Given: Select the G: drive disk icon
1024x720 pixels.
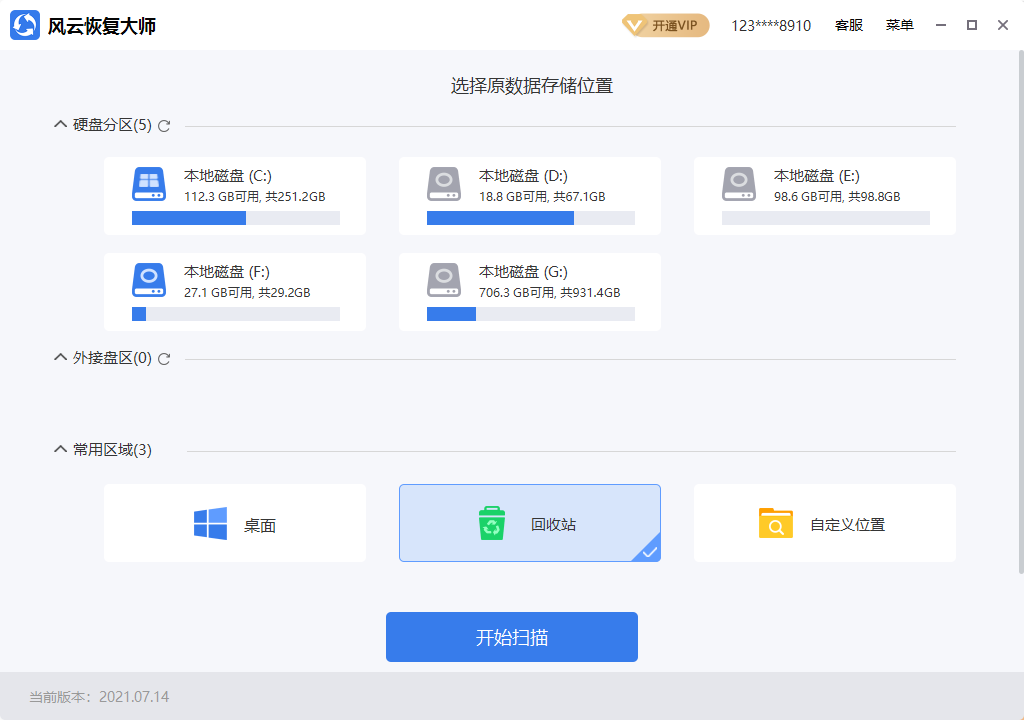Looking at the screenshot, I should [x=444, y=280].
